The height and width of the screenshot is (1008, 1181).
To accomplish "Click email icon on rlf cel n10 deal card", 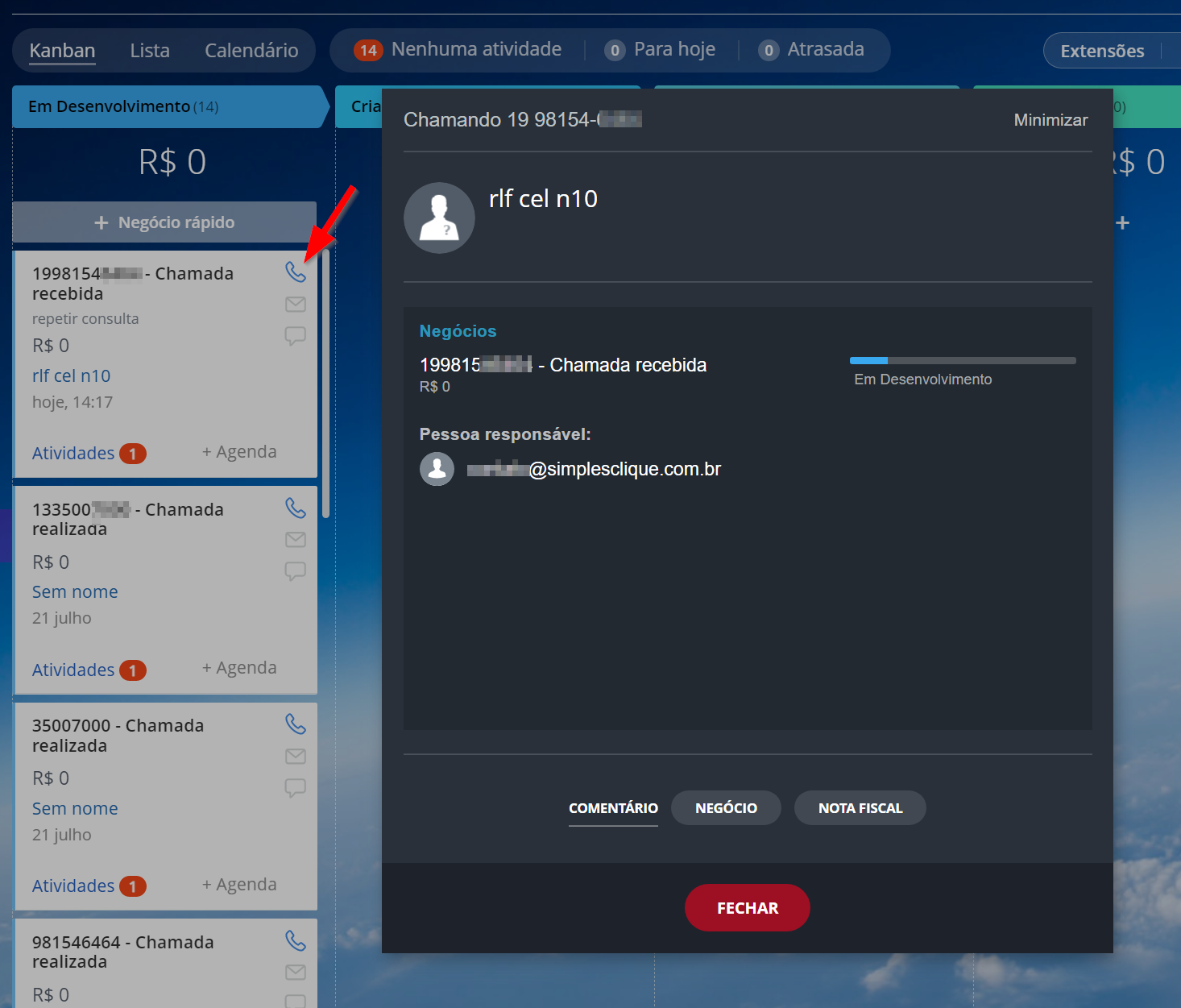I will tap(296, 305).
